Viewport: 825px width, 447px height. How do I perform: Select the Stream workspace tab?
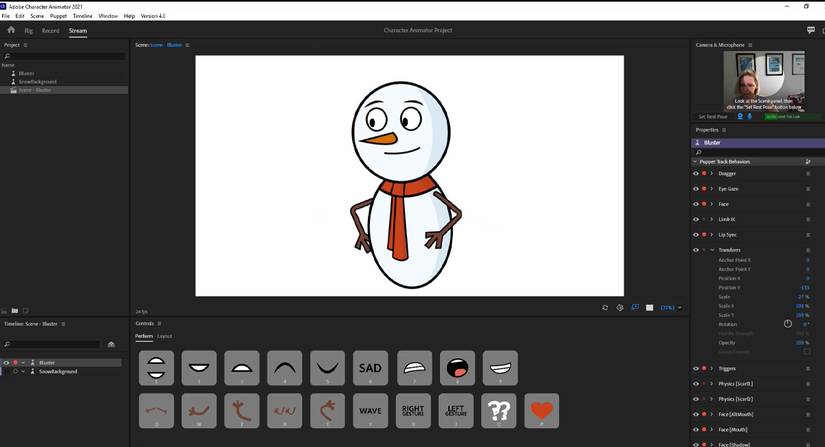point(78,31)
